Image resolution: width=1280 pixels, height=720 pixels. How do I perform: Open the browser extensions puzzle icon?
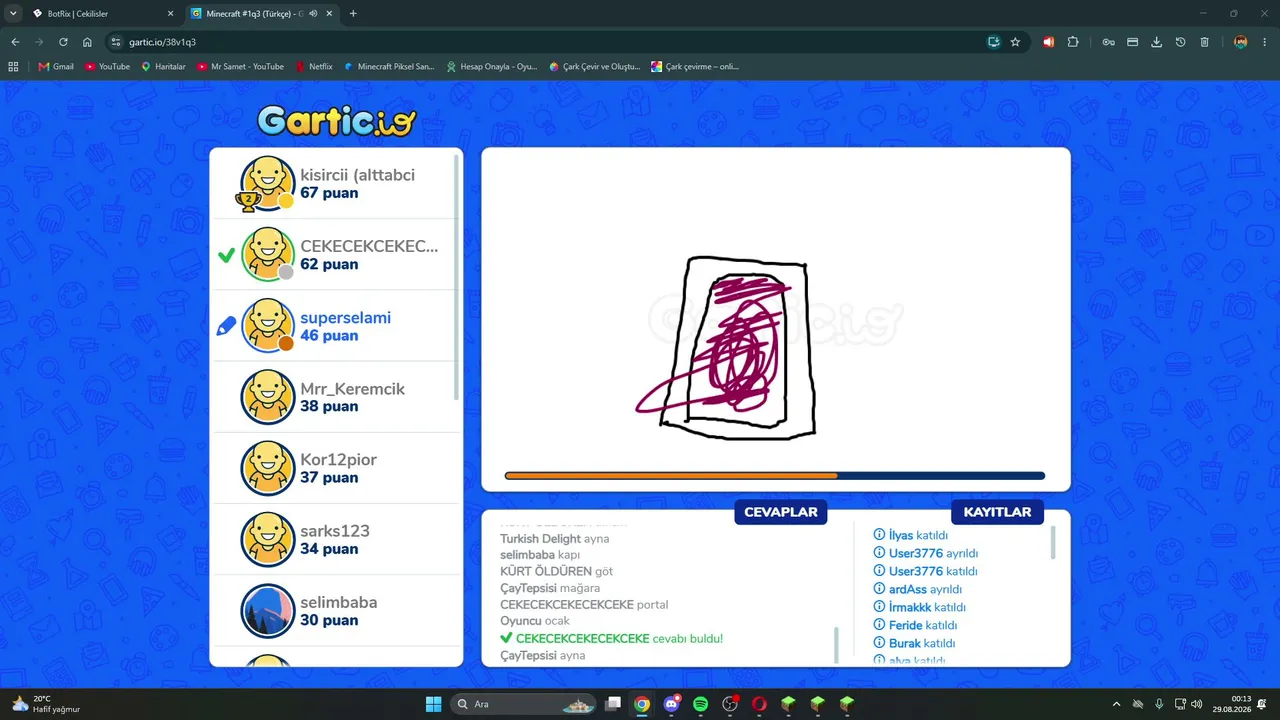1073,42
